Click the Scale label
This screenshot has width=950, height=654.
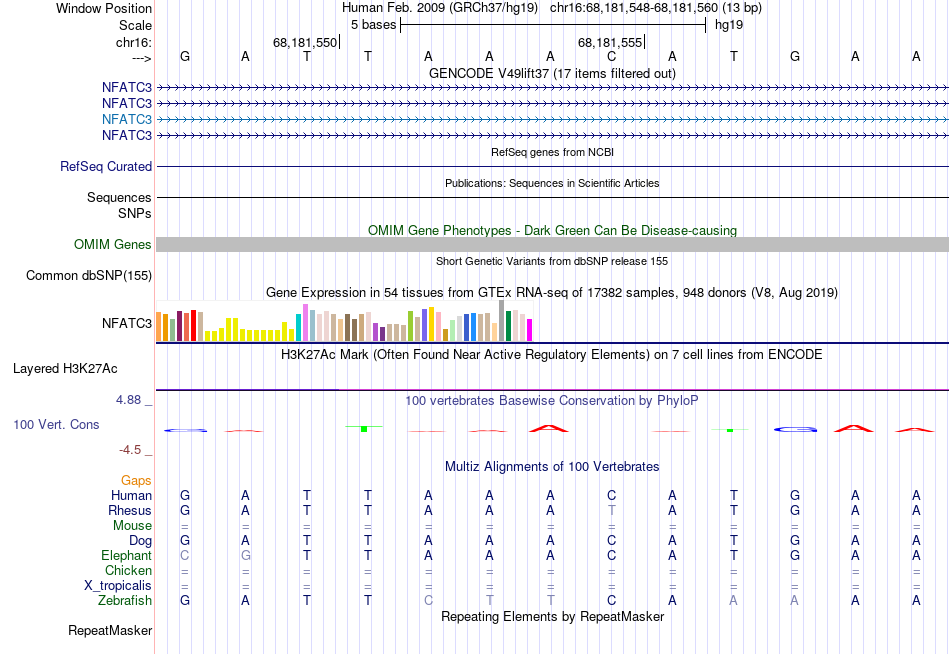click(x=135, y=25)
